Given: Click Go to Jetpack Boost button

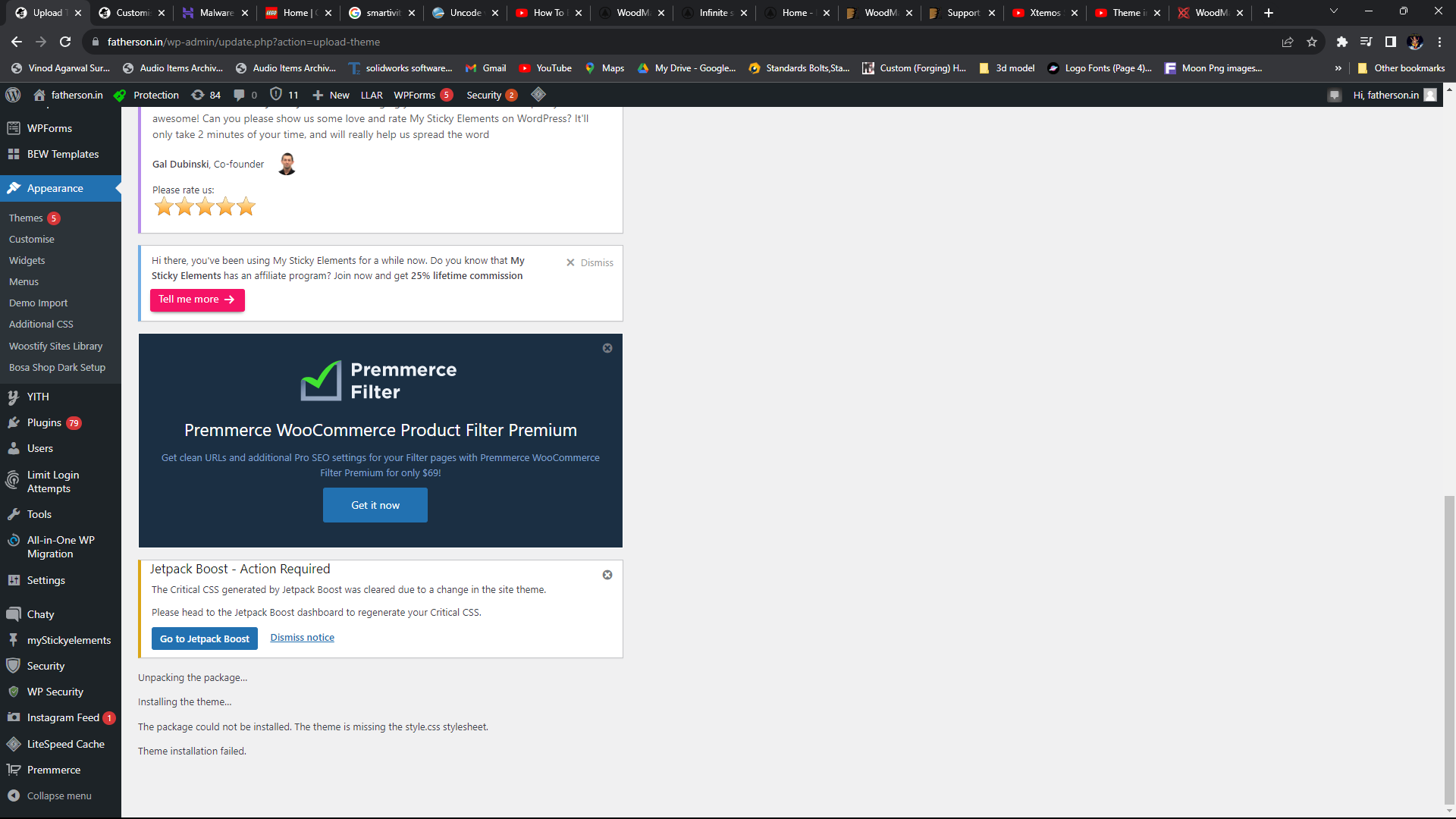Looking at the screenshot, I should pos(205,639).
